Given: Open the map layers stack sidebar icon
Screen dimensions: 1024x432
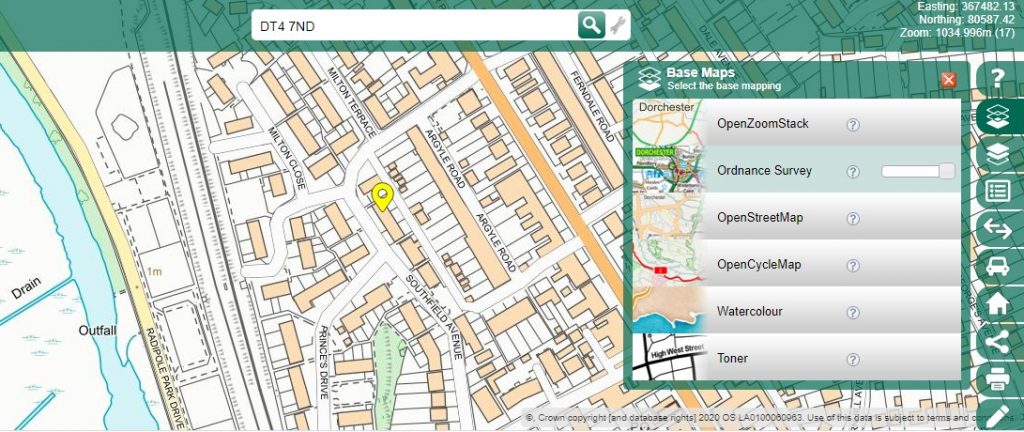Looking at the screenshot, I should tap(997, 154).
